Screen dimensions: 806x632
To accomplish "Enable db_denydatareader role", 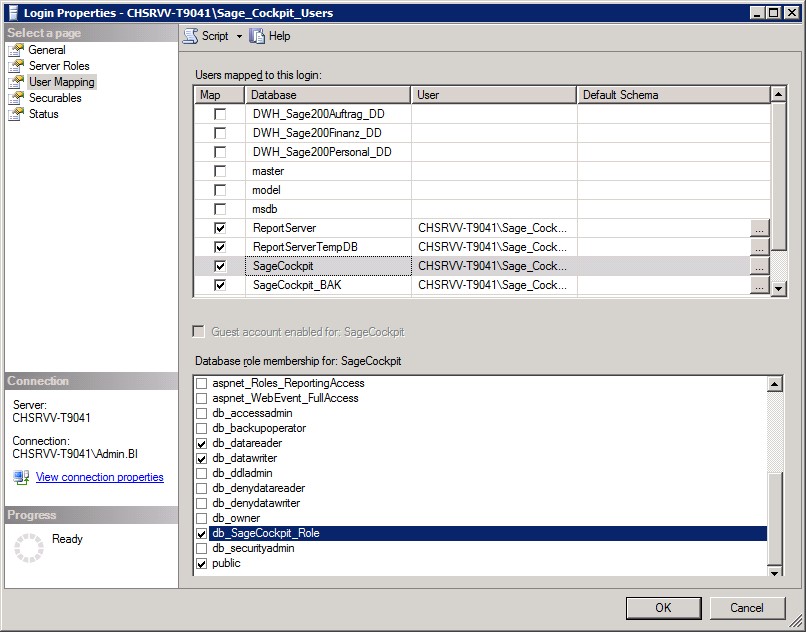I will point(202,489).
